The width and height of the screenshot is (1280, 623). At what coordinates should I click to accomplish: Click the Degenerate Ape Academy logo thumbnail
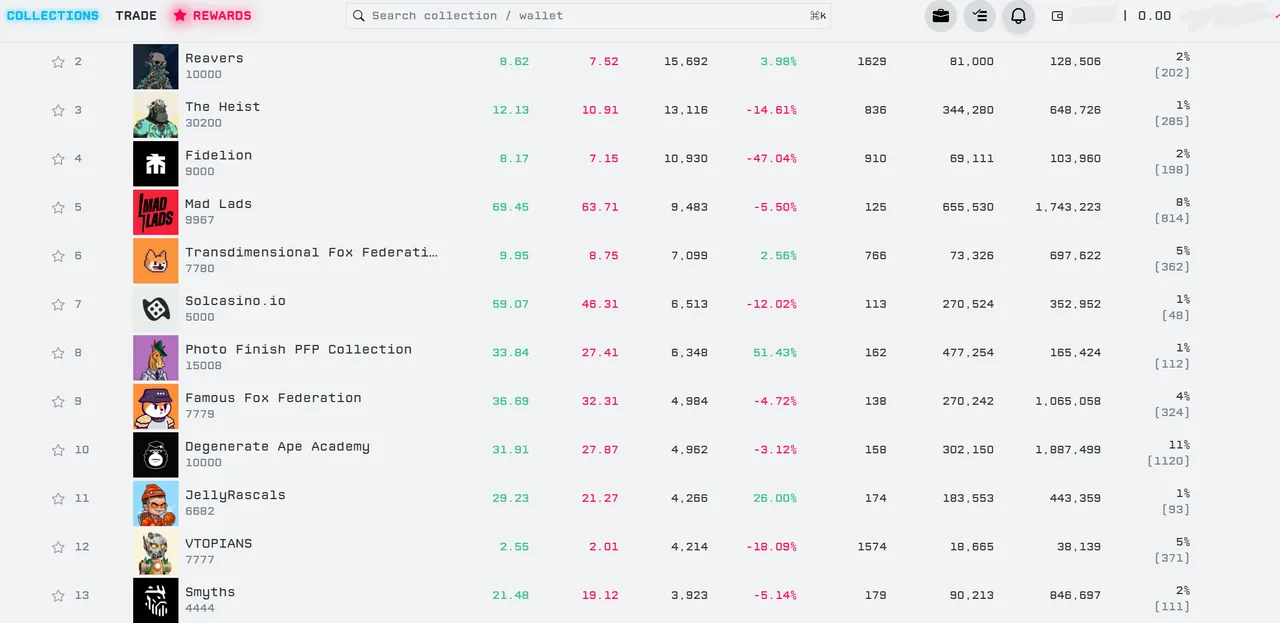[x=156, y=454]
